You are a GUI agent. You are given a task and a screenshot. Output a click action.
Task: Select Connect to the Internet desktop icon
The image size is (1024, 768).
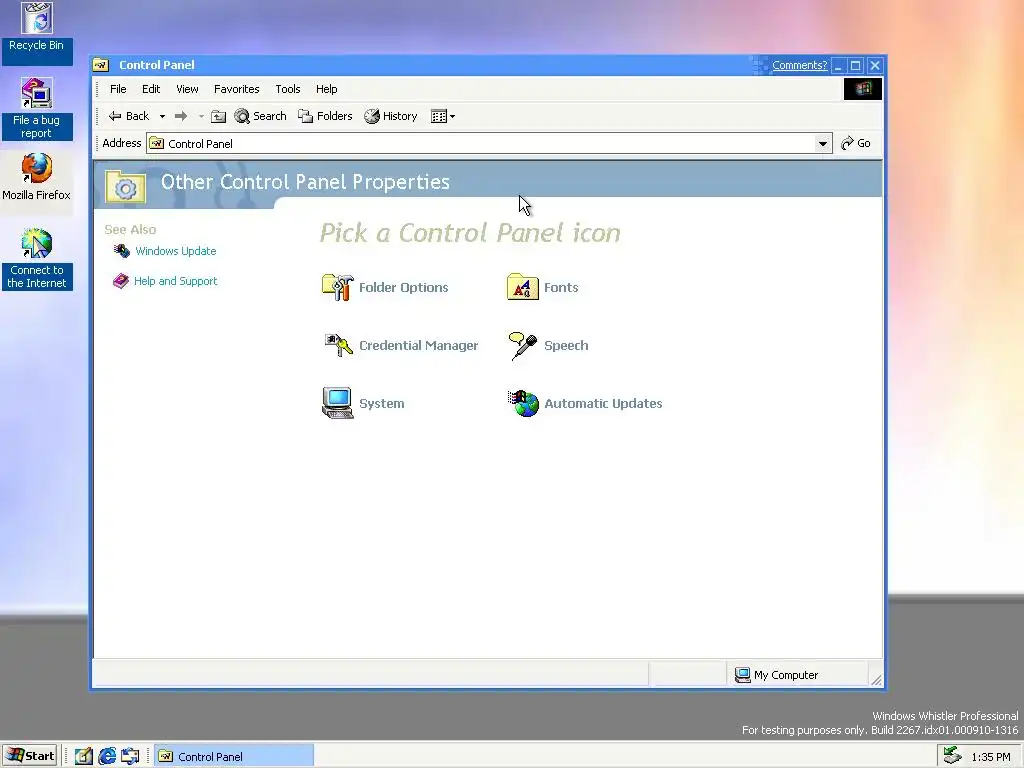pos(37,259)
